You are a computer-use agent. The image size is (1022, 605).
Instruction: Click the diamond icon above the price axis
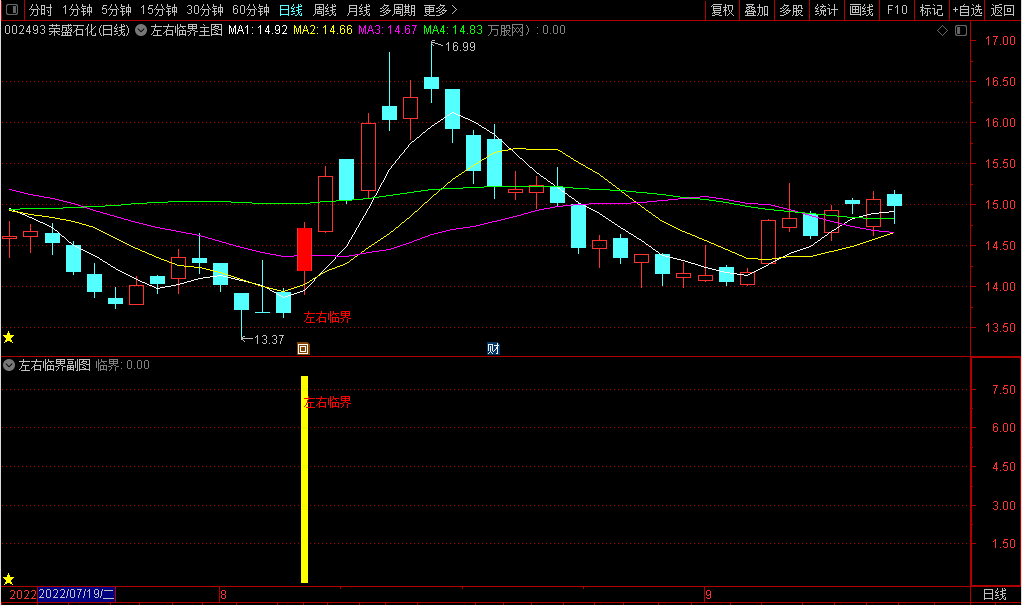tap(942, 31)
